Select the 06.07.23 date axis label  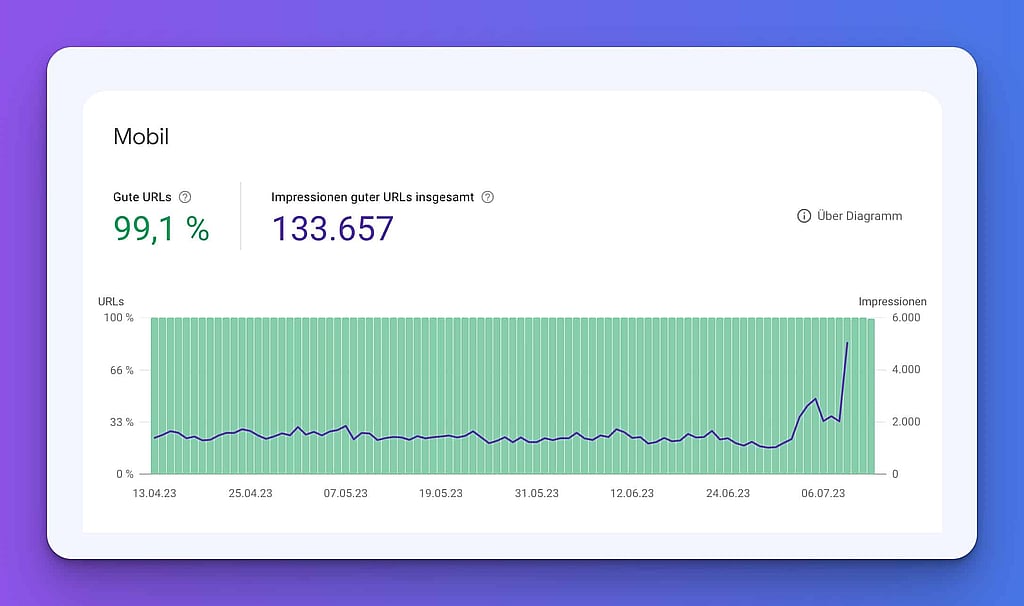tap(823, 493)
